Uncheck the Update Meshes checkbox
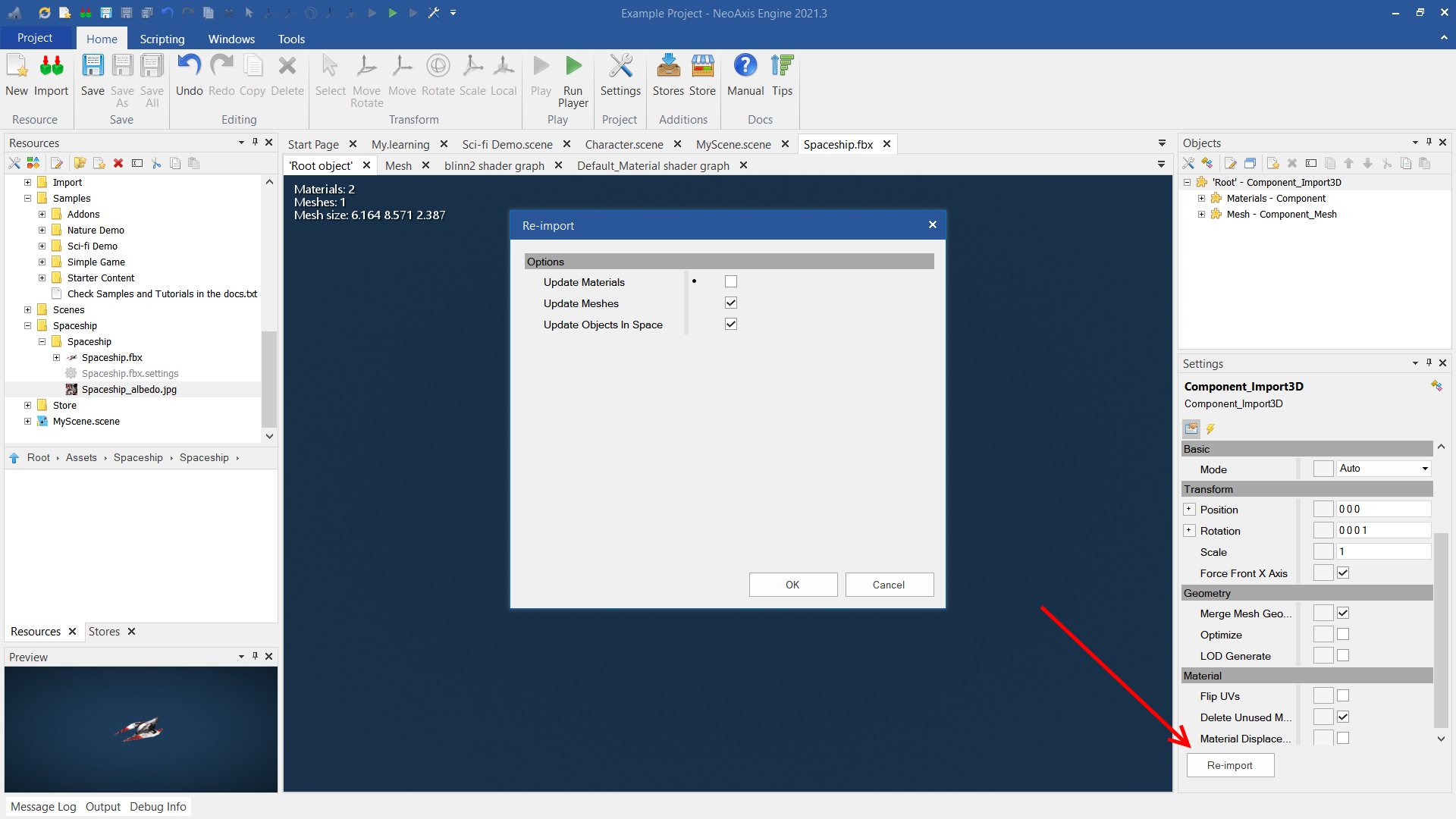The width and height of the screenshot is (1456, 819). [731, 303]
